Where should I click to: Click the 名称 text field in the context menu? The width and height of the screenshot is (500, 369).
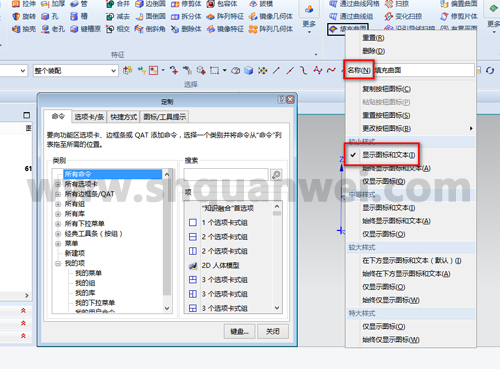point(424,70)
